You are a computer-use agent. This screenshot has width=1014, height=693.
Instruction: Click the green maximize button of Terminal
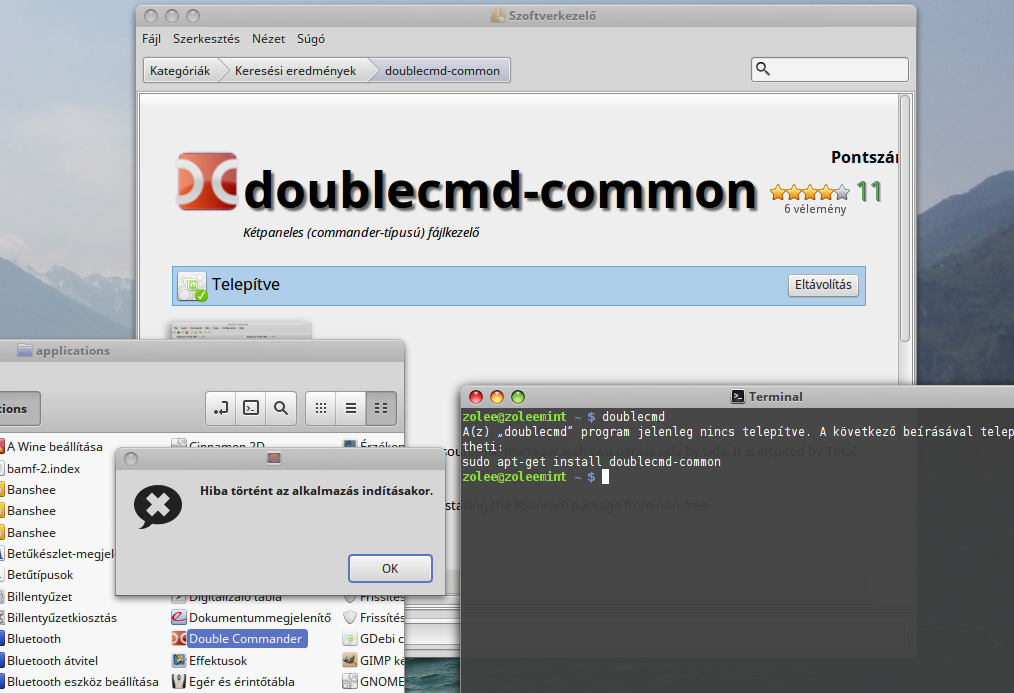click(518, 397)
